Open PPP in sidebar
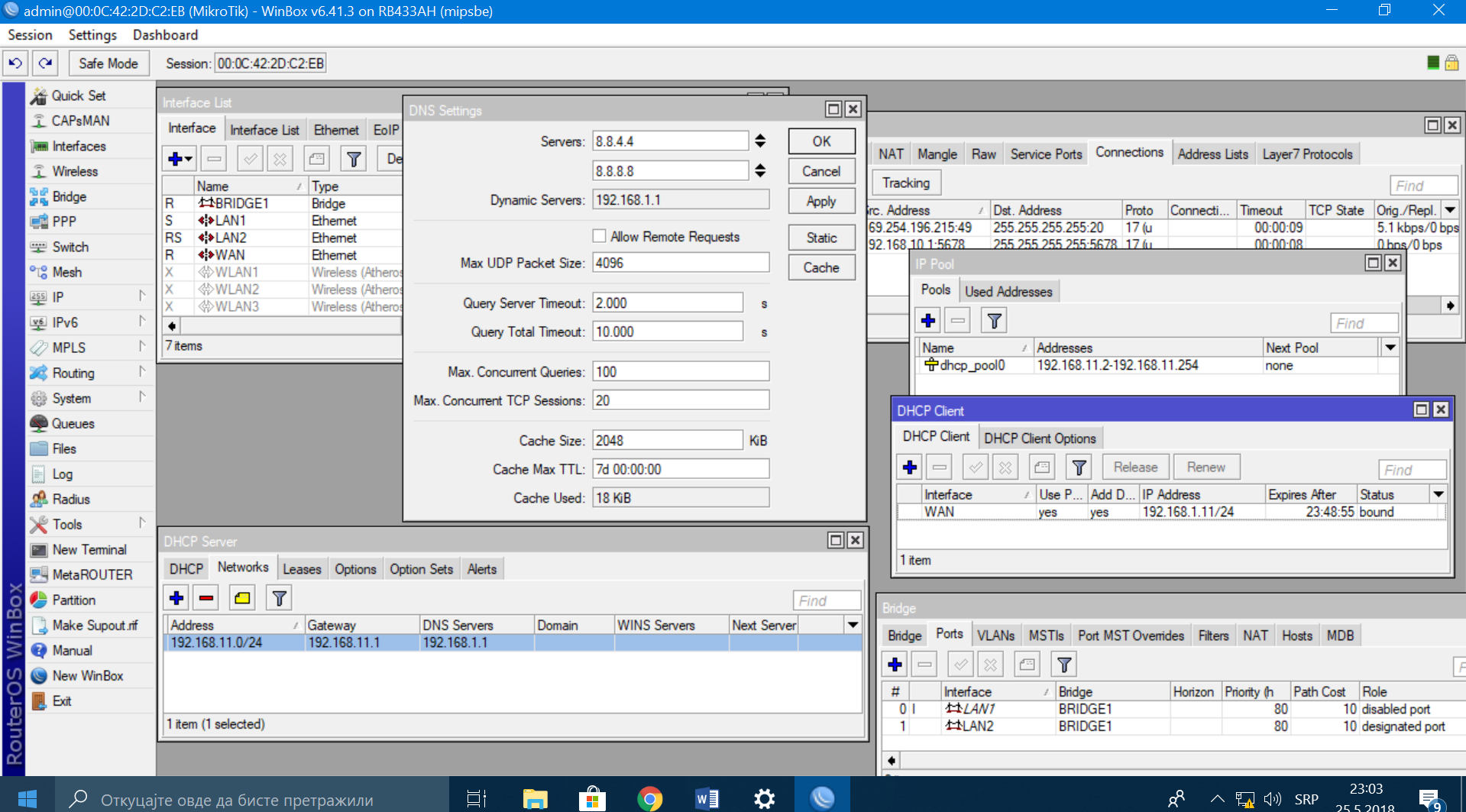The height and width of the screenshot is (812, 1466). [64, 222]
